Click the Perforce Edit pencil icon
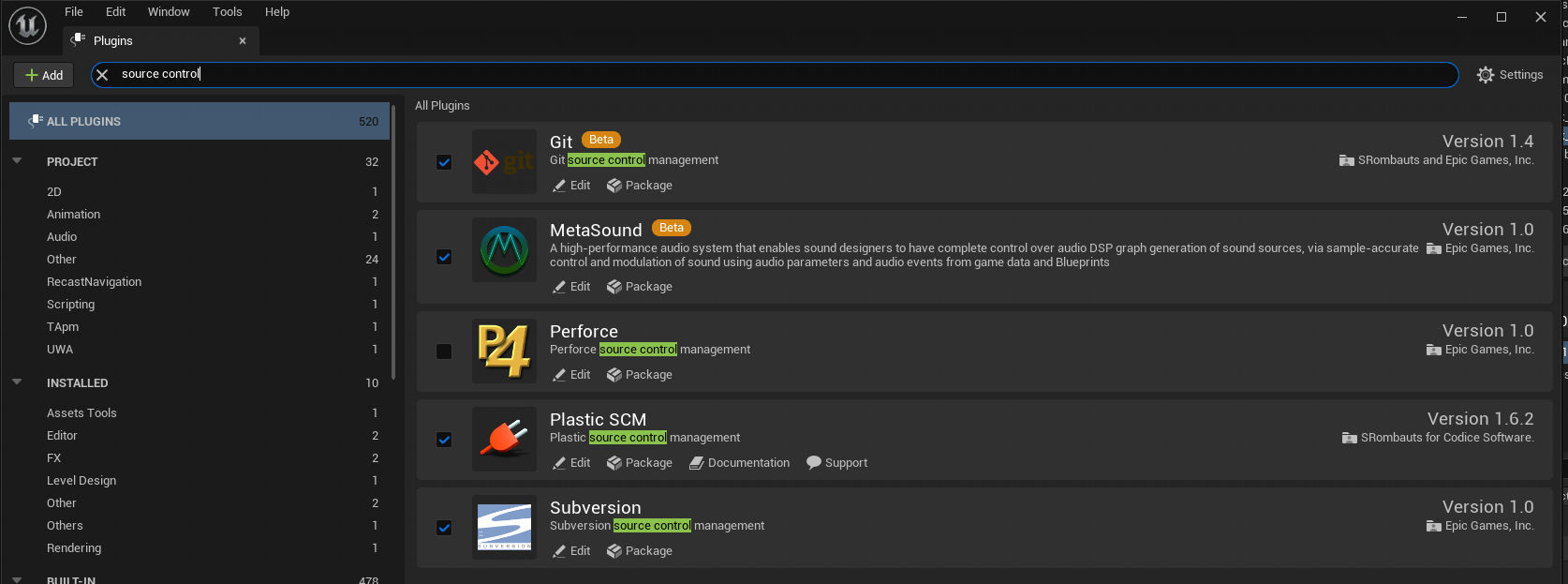 [x=559, y=375]
